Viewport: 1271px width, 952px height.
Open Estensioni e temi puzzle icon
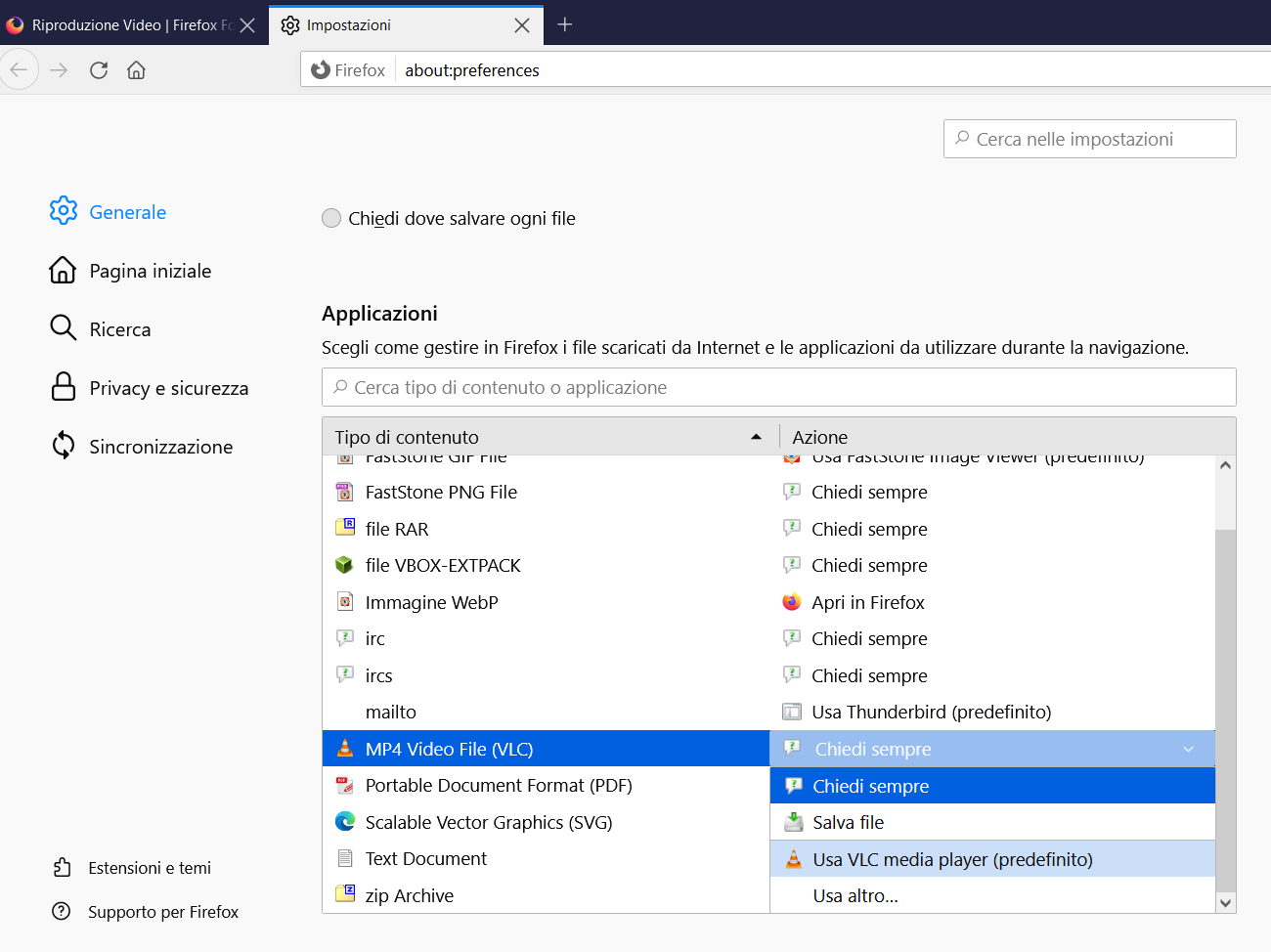(62, 867)
